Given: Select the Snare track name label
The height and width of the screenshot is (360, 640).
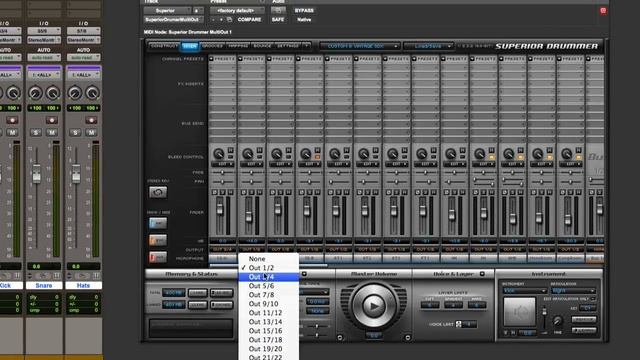Looking at the screenshot, I should [x=44, y=286].
